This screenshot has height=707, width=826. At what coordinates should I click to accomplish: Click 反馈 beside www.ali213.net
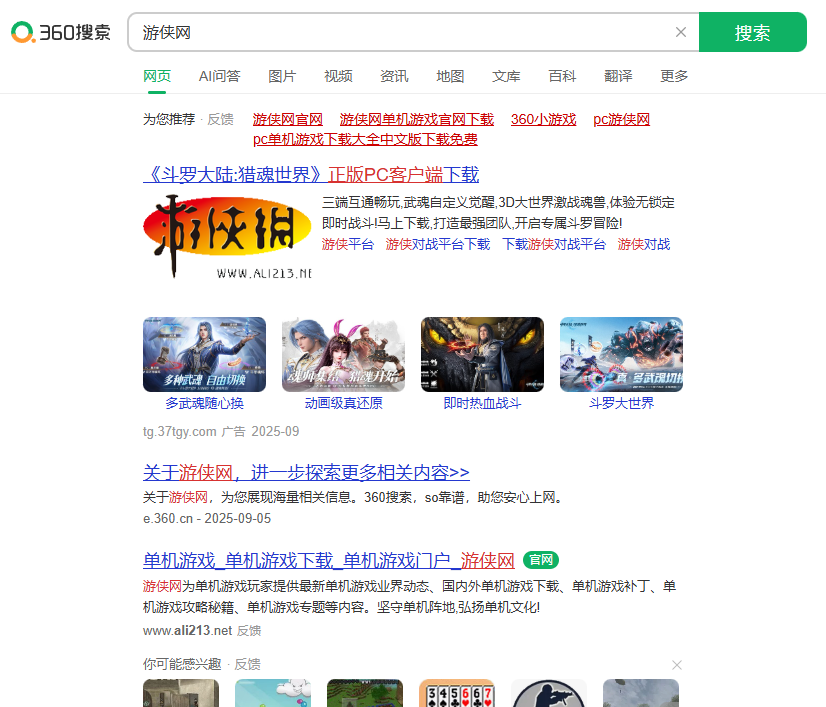[249, 631]
